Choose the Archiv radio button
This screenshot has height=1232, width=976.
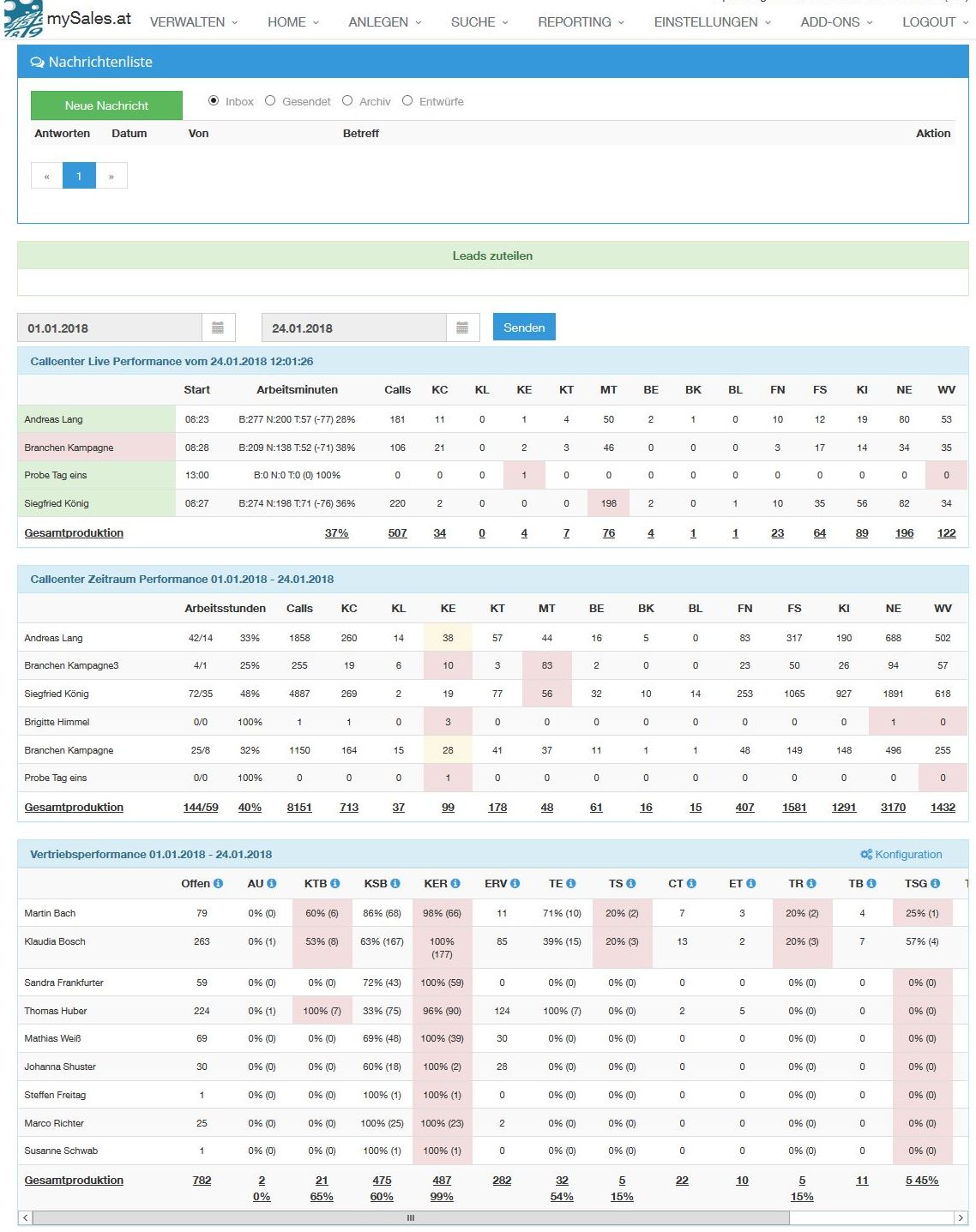347,101
